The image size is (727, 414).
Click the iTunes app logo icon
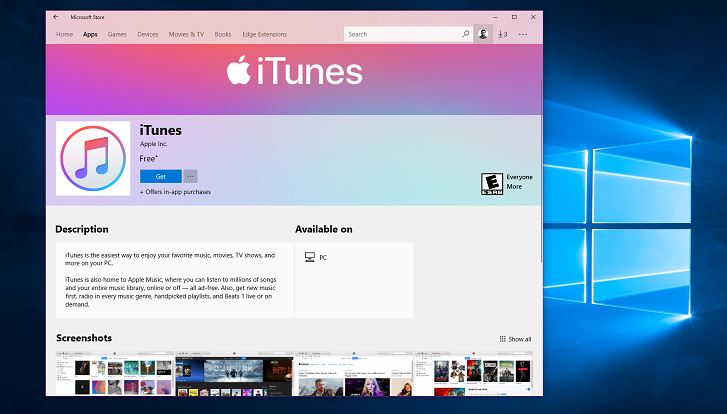[x=93, y=159]
